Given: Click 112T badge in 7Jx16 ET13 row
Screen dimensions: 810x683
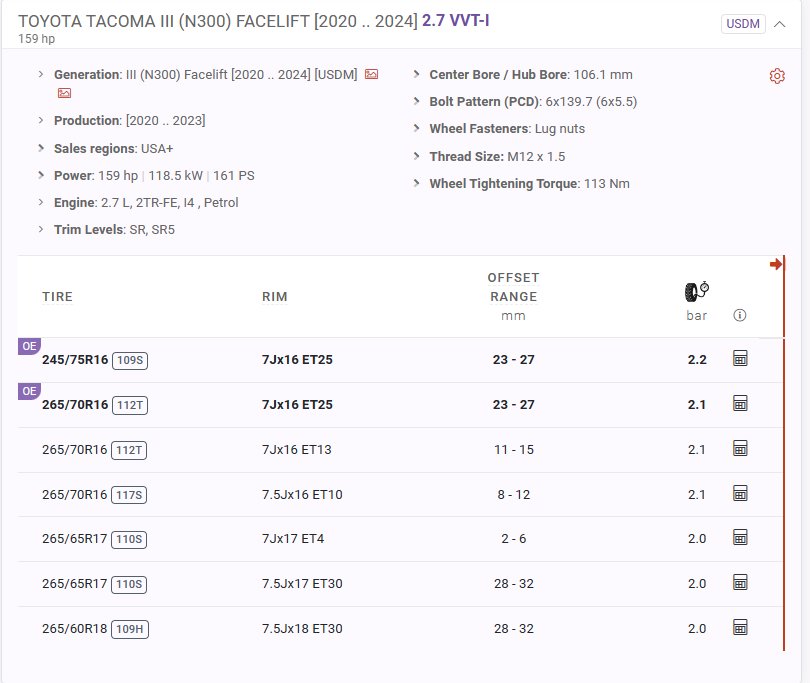Looking at the screenshot, I should tap(129, 450).
